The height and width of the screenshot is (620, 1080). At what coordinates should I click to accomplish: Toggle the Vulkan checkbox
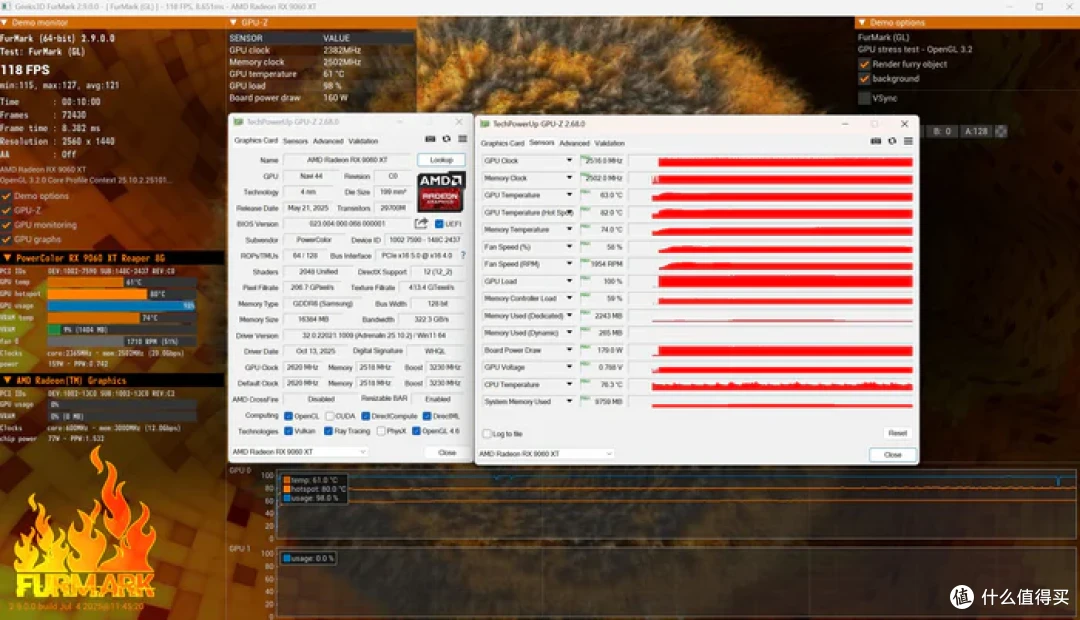click(289, 431)
